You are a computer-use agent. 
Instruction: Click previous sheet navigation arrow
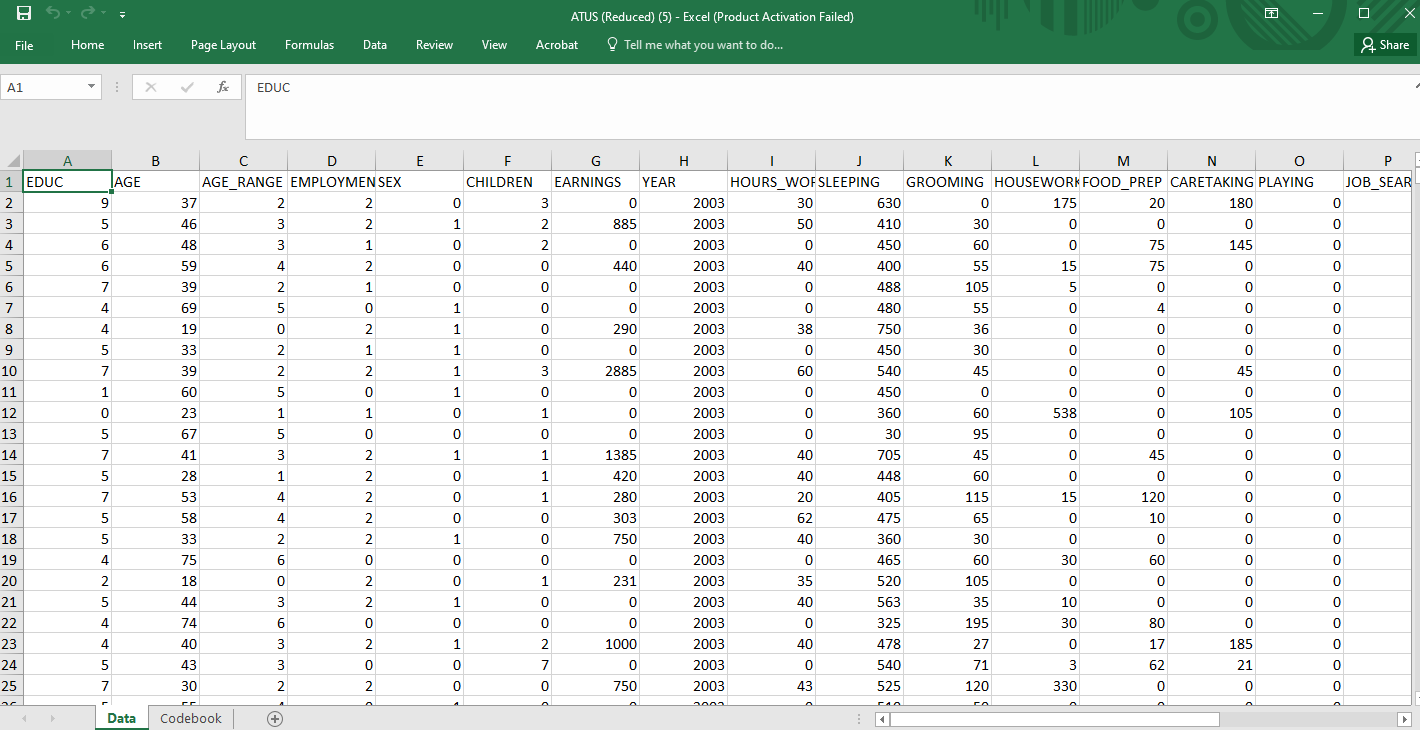(24, 719)
